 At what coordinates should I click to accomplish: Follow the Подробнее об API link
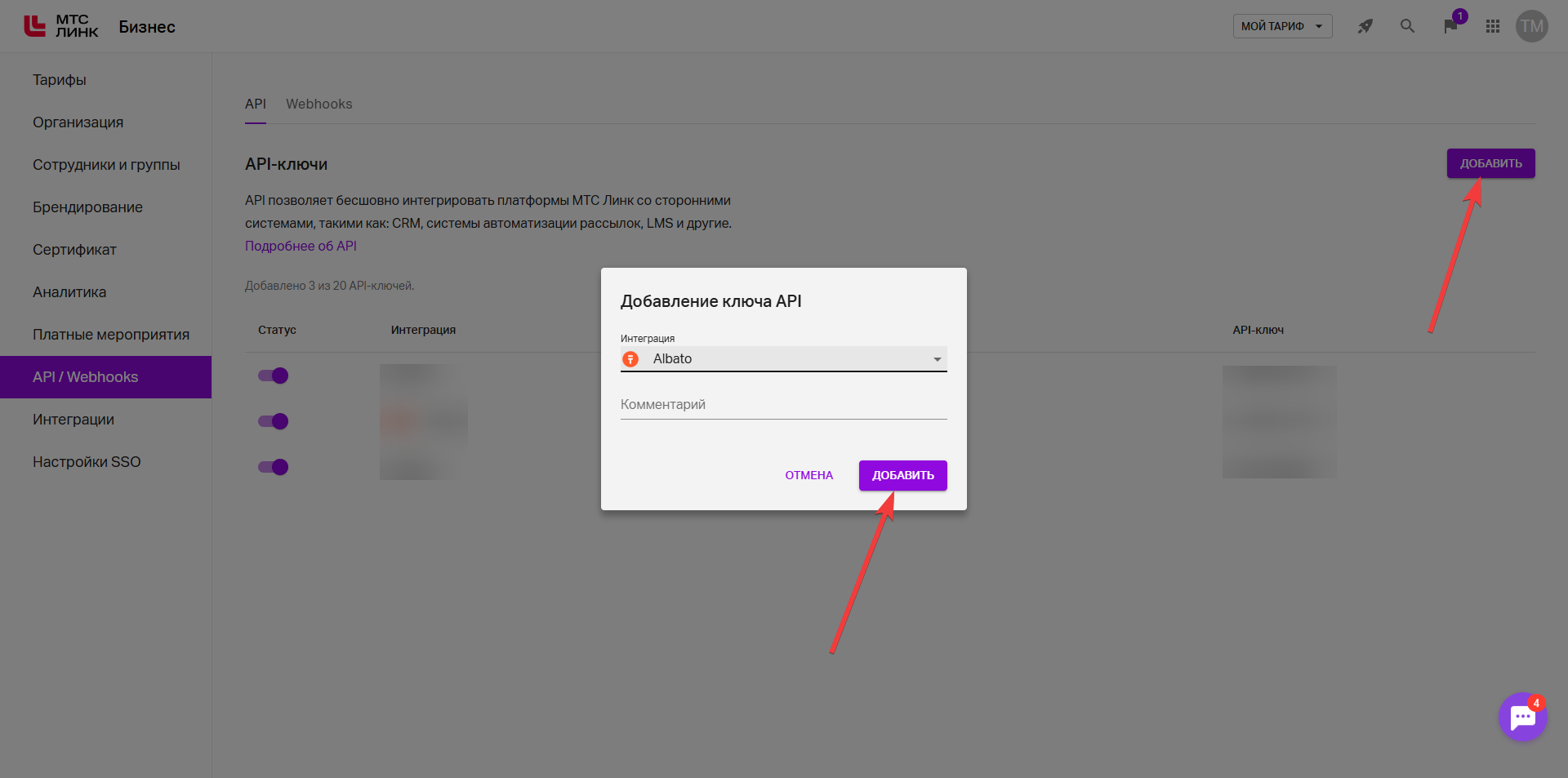[301, 246]
